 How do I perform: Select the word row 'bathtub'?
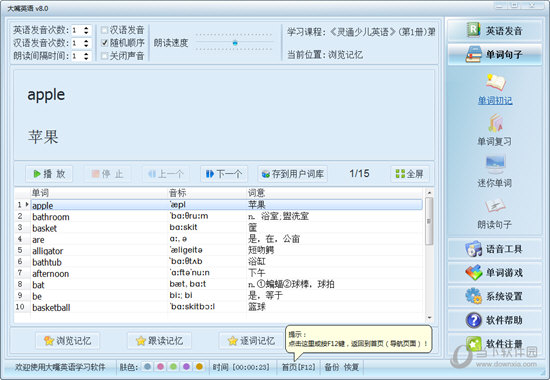point(227,262)
